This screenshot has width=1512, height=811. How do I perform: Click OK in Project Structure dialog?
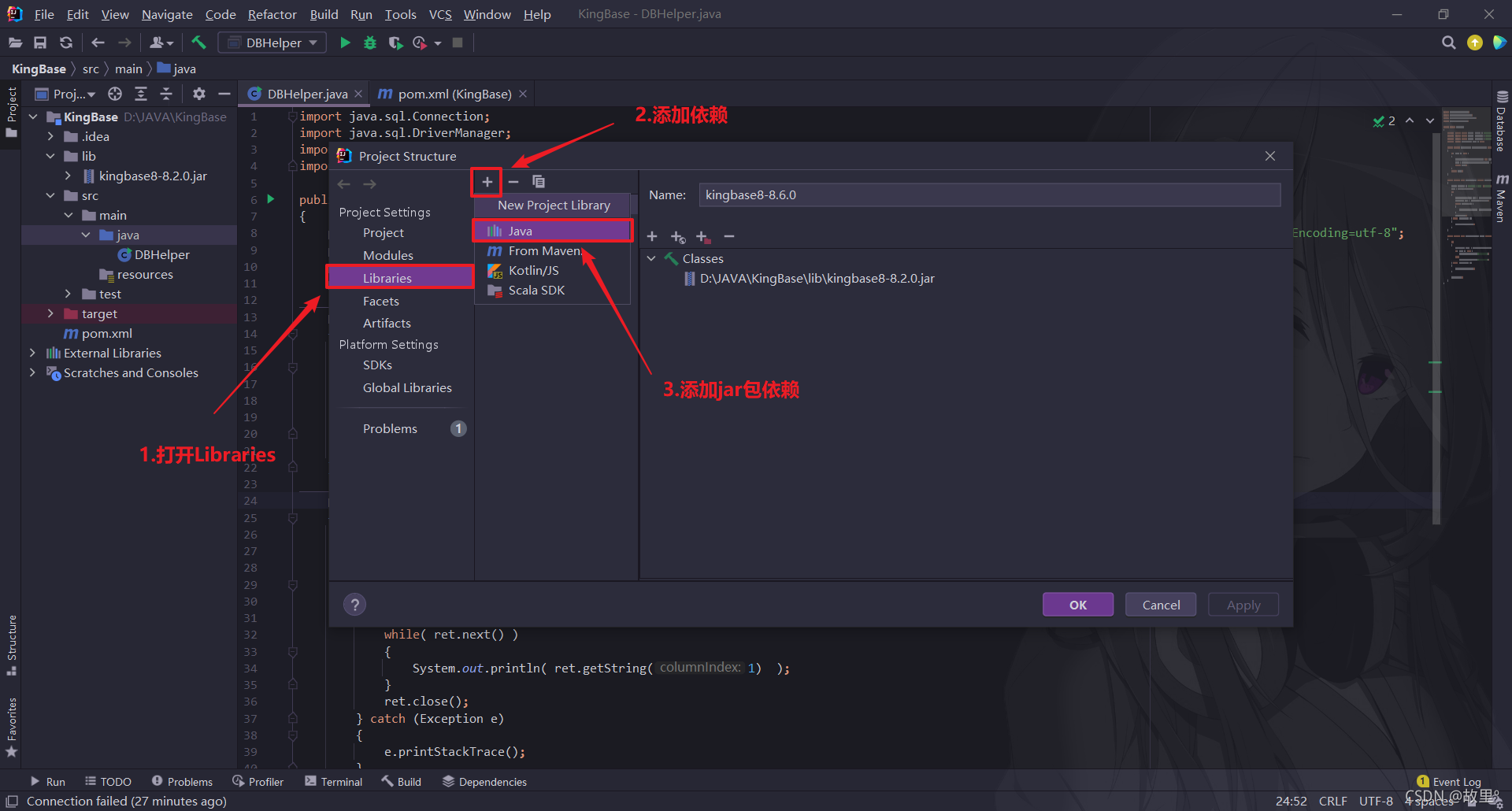[x=1078, y=605]
